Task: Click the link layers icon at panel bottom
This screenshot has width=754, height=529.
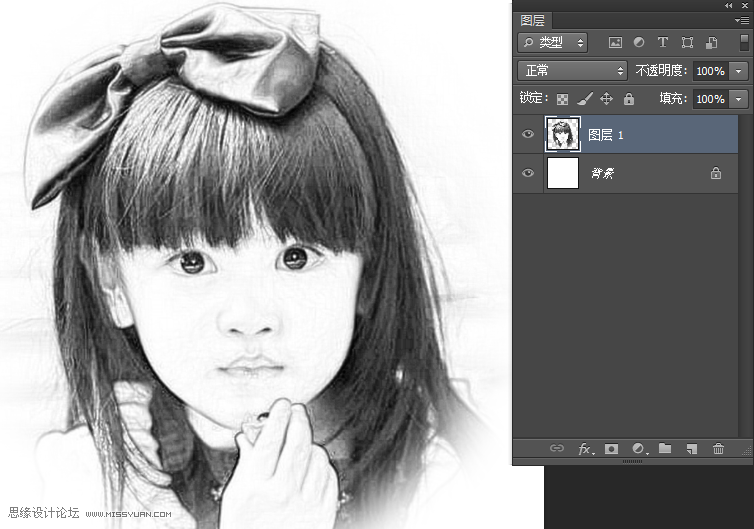Action: (x=556, y=448)
